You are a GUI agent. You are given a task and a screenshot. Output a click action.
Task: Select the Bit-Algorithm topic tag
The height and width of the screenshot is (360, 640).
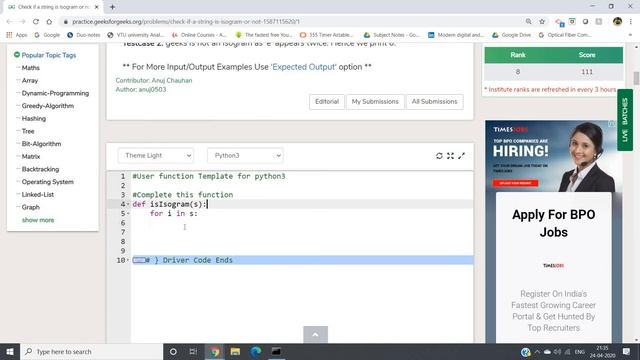(x=41, y=144)
